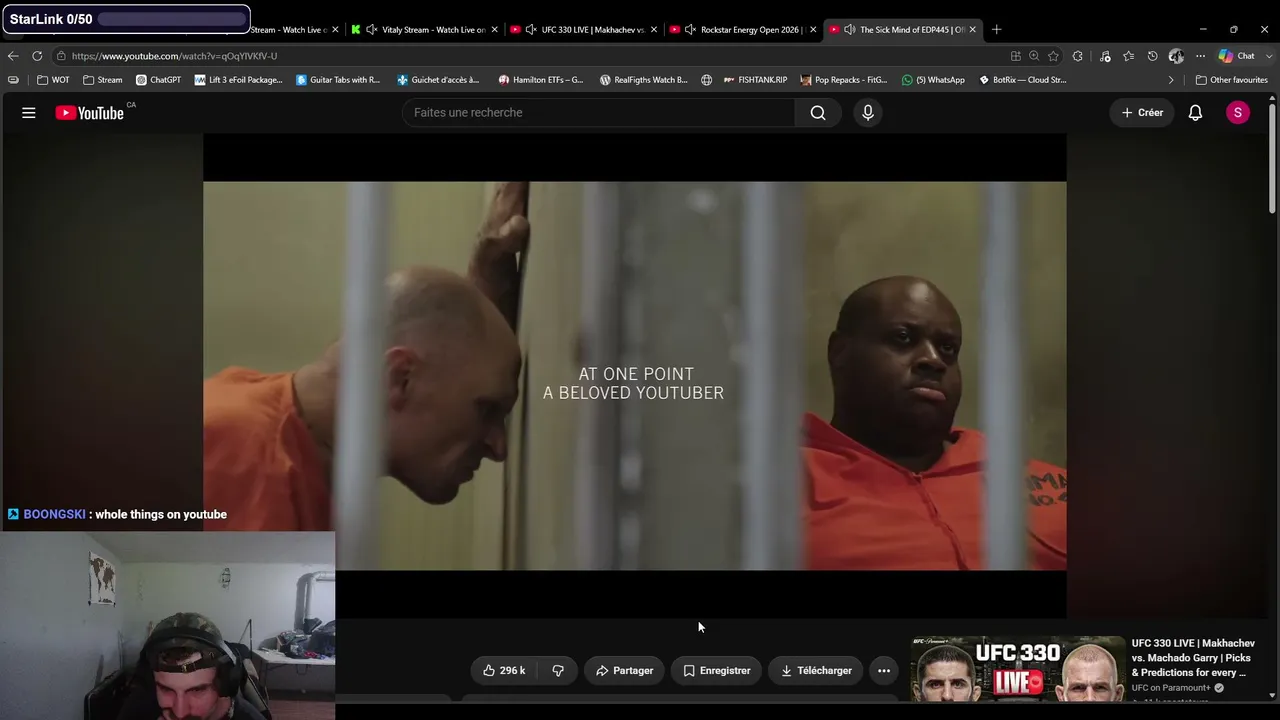Click the search magnifier button

[818, 113]
